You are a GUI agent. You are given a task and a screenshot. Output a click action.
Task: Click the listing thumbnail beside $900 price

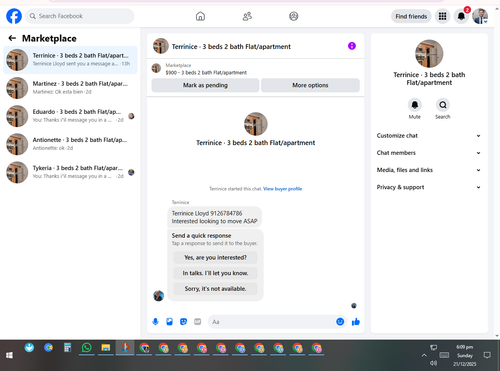pos(156,68)
